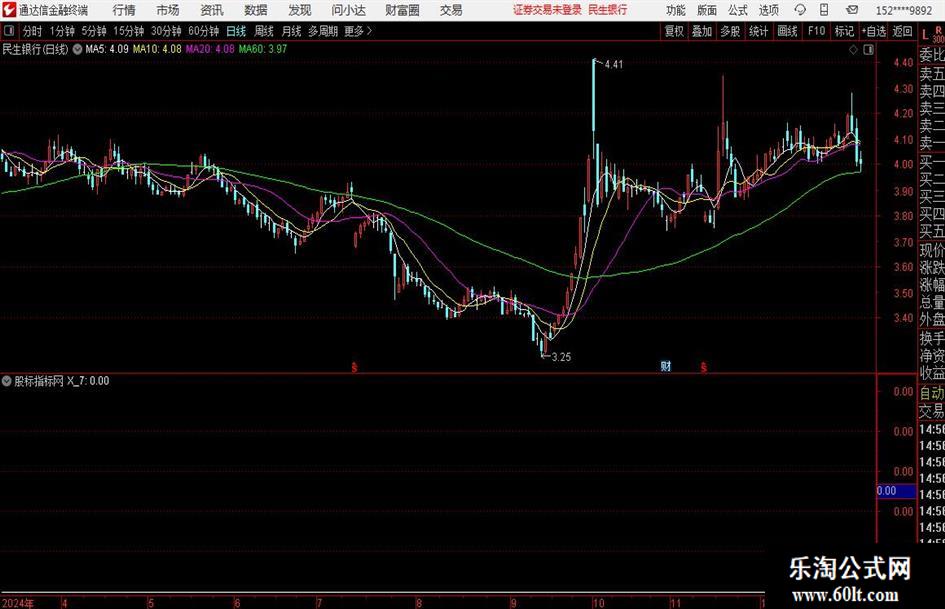Open the 公式 menu
Screen dimensions: 945x609
[x=738, y=10]
